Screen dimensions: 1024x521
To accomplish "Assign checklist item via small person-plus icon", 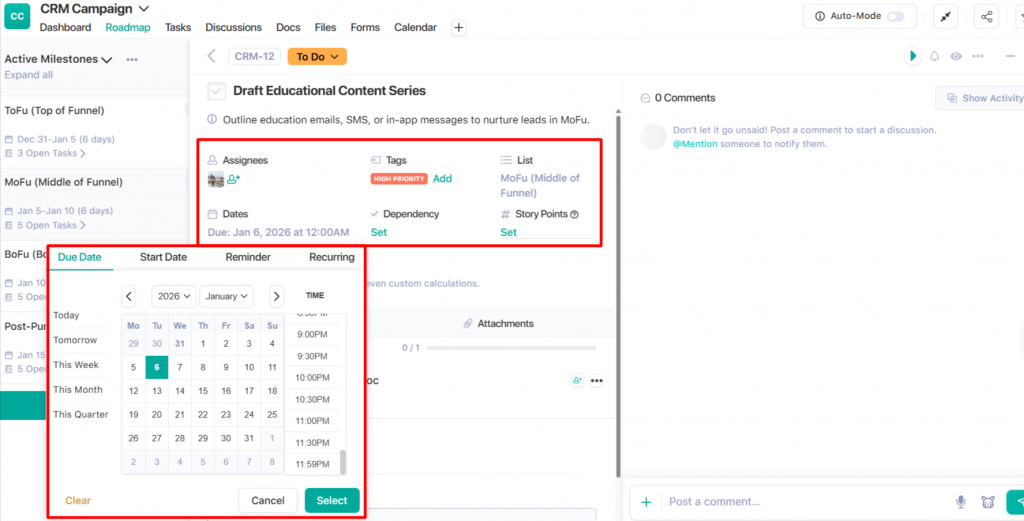I will point(577,381).
